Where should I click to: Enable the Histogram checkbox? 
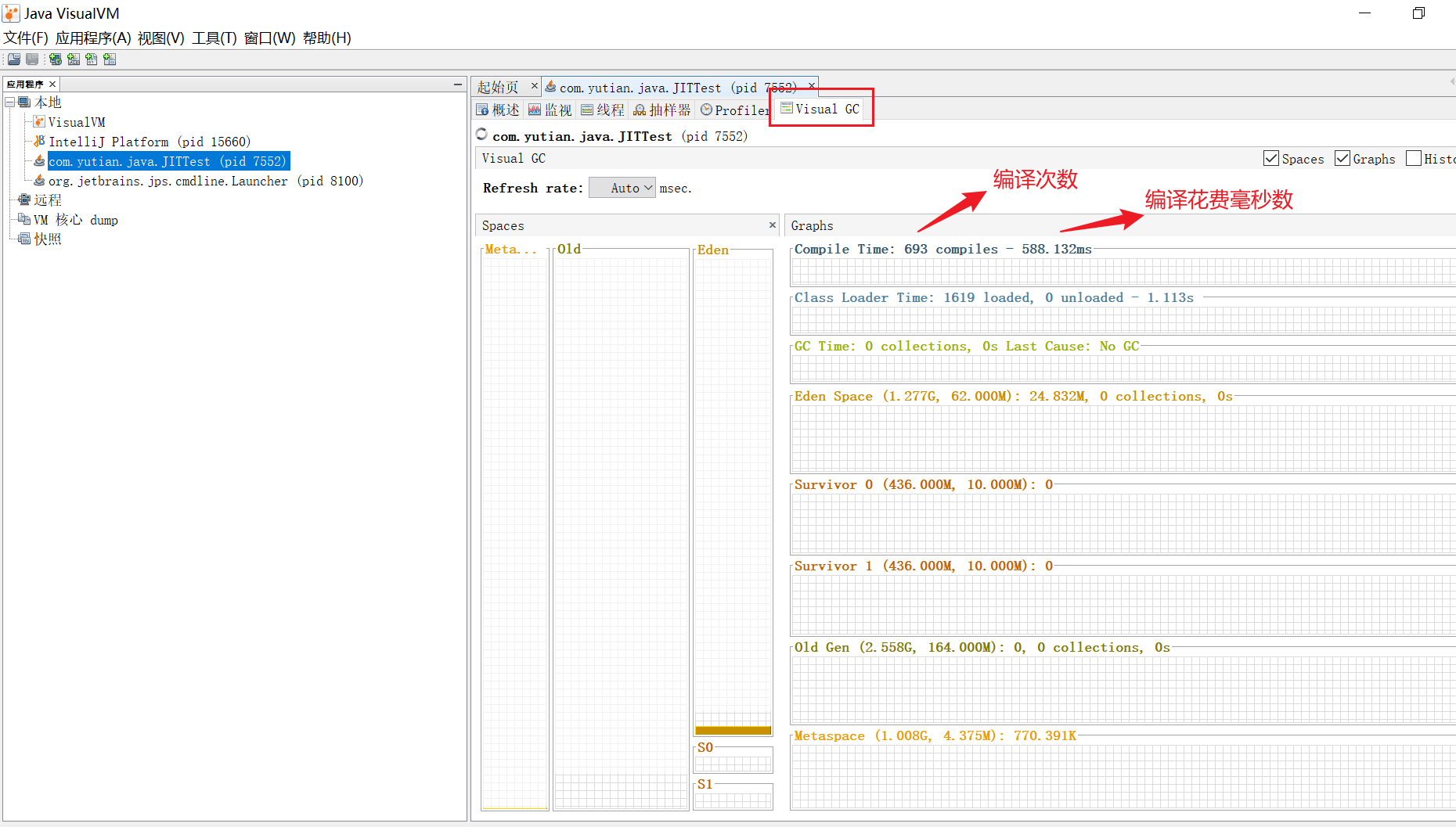click(1414, 159)
